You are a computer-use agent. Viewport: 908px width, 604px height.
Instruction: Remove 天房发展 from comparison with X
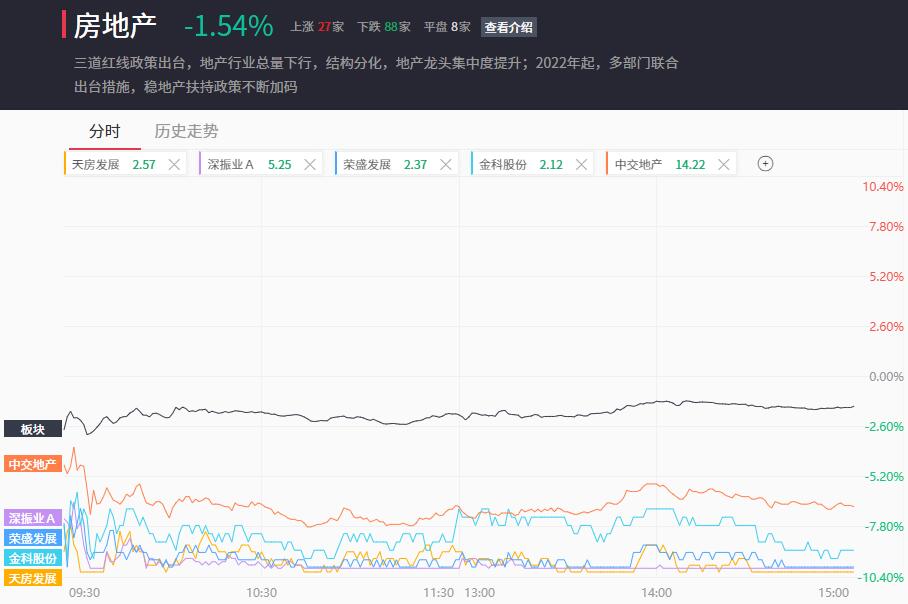pos(174,164)
